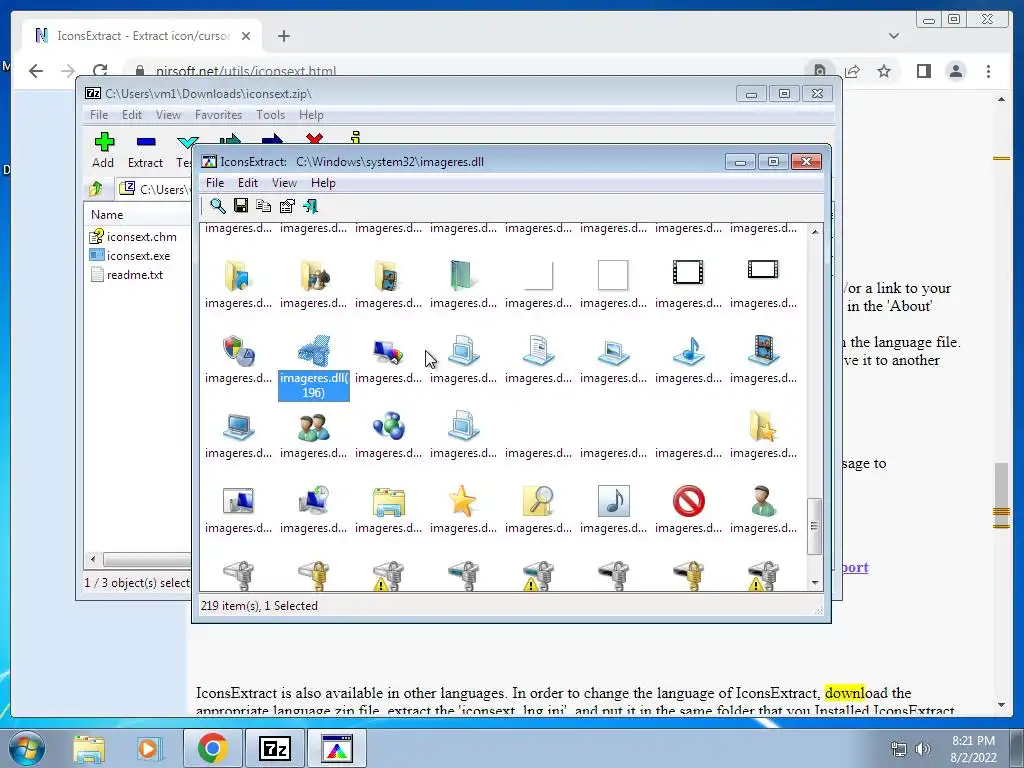
Task: Click the Search For Icons magnifier toolbar icon
Action: point(217,206)
